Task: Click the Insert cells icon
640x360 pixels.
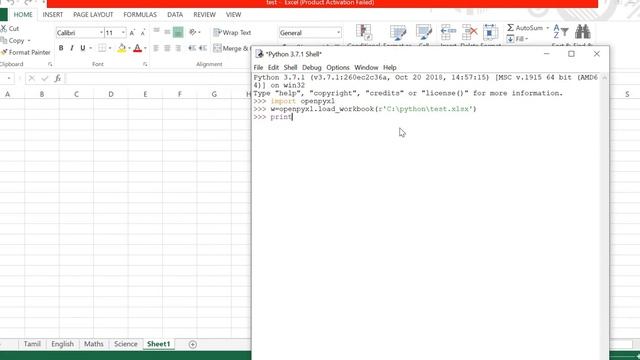Action: coord(448,32)
